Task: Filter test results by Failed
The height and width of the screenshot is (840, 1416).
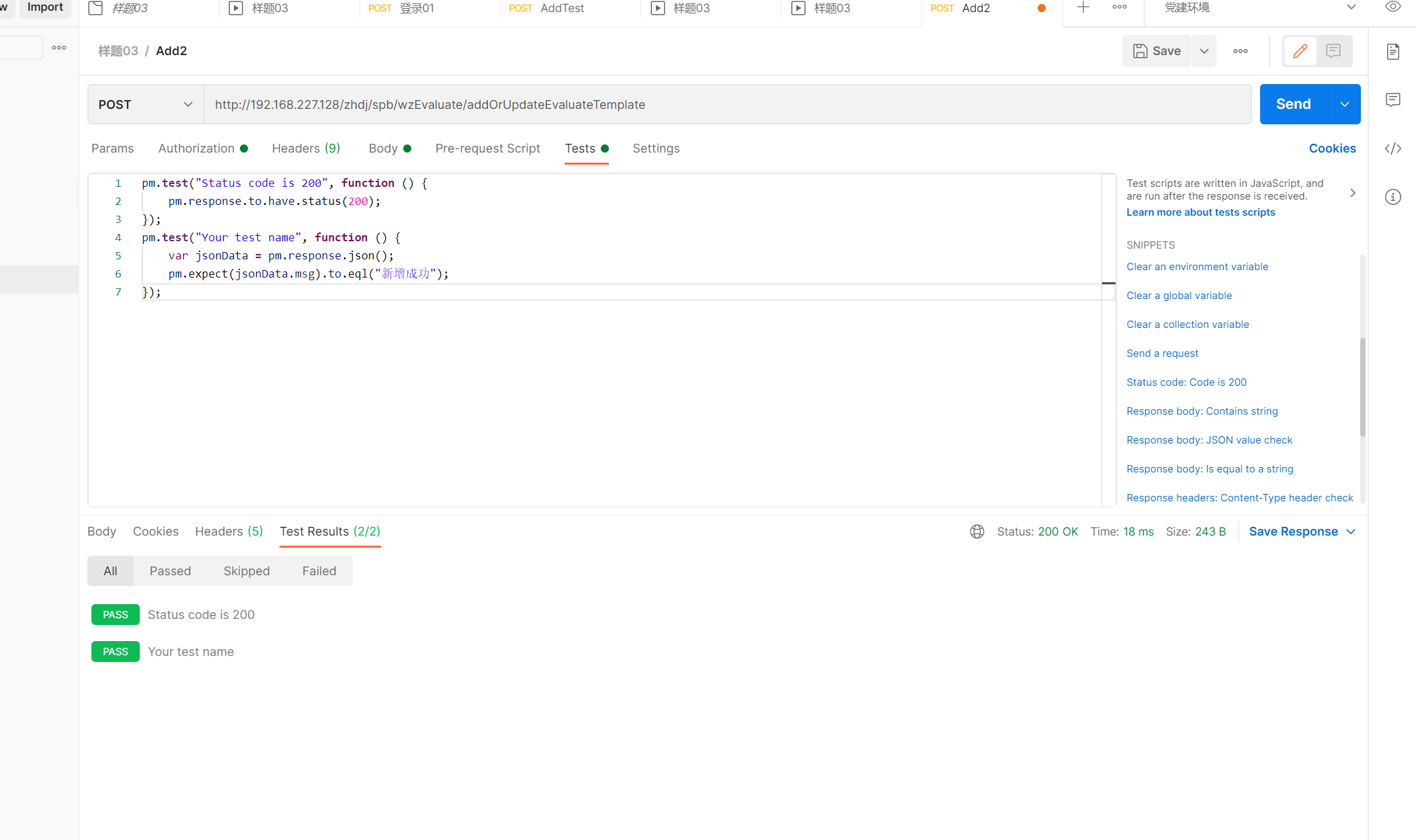Action: coord(319,571)
